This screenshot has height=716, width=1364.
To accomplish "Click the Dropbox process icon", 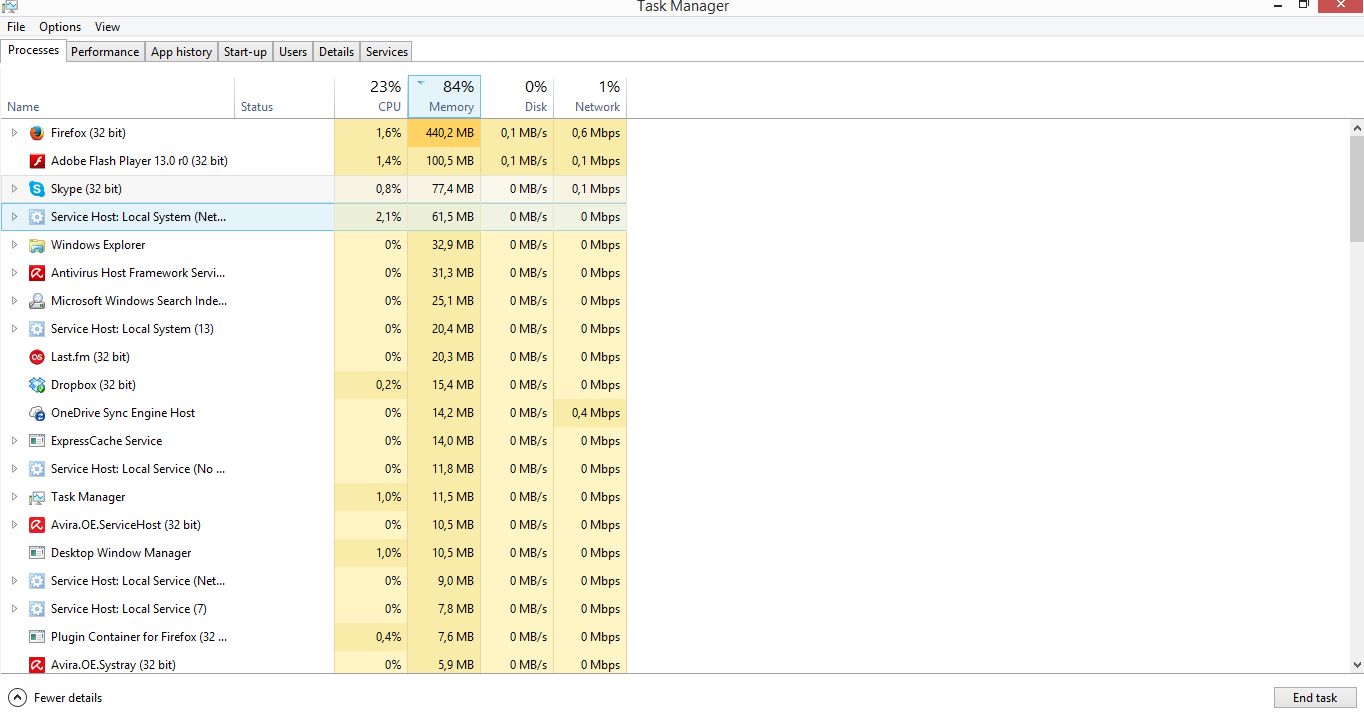I will click(x=37, y=385).
